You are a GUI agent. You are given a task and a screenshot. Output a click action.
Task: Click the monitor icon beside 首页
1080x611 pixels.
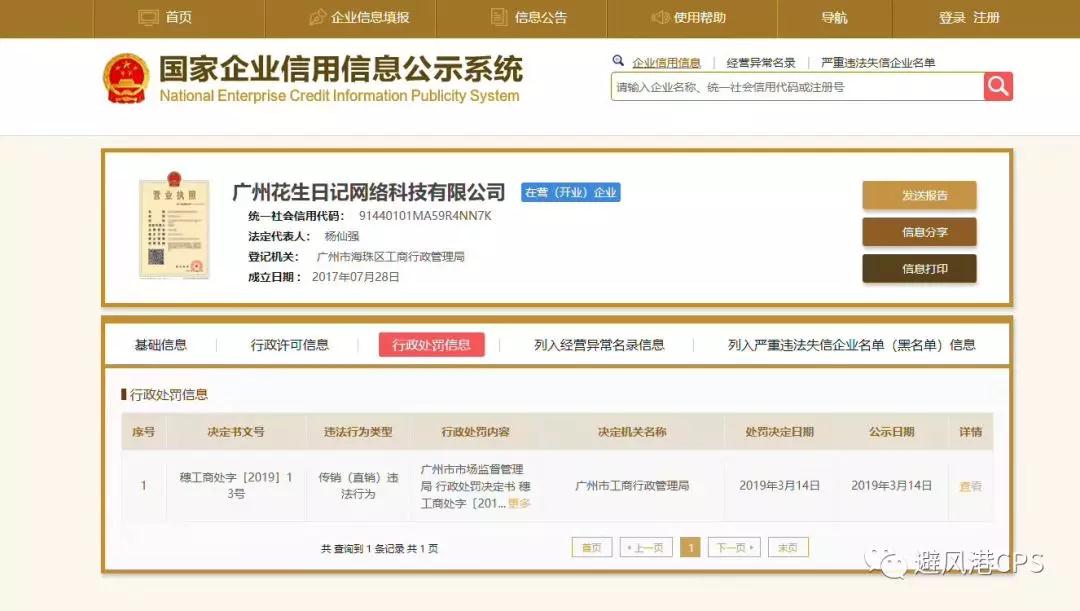148,17
